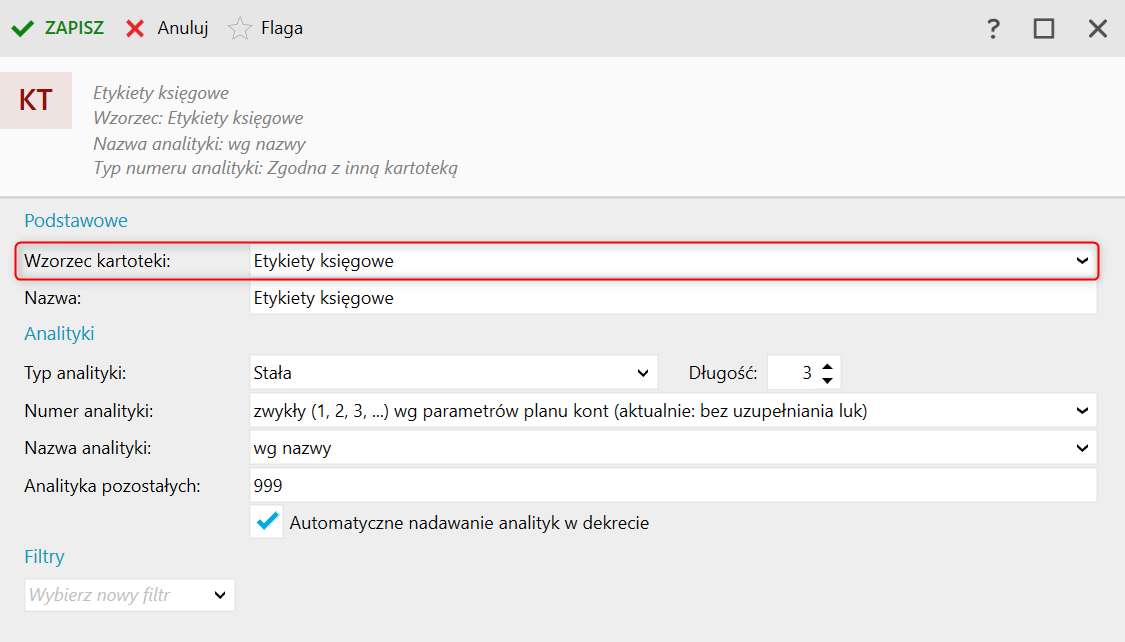This screenshot has width=1125, height=642.
Task: Open help with the question mark icon
Action: pos(993,29)
